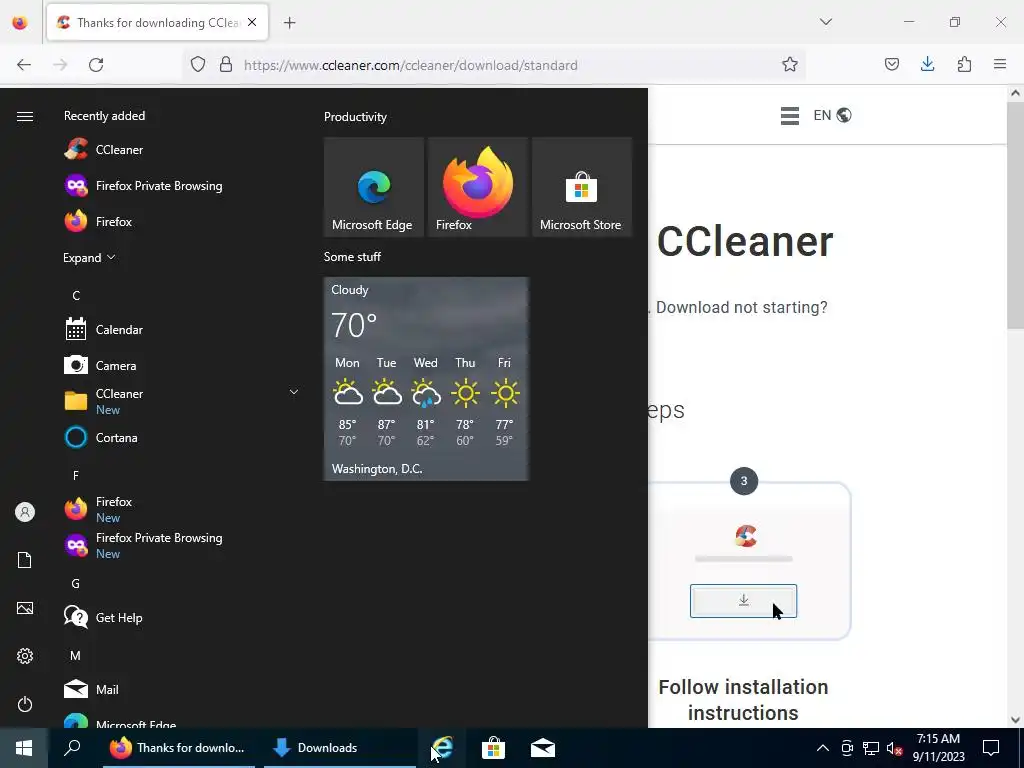This screenshot has width=1024, height=768.
Task: Open Firefox Private Browsing under F
Action: click(x=143, y=545)
